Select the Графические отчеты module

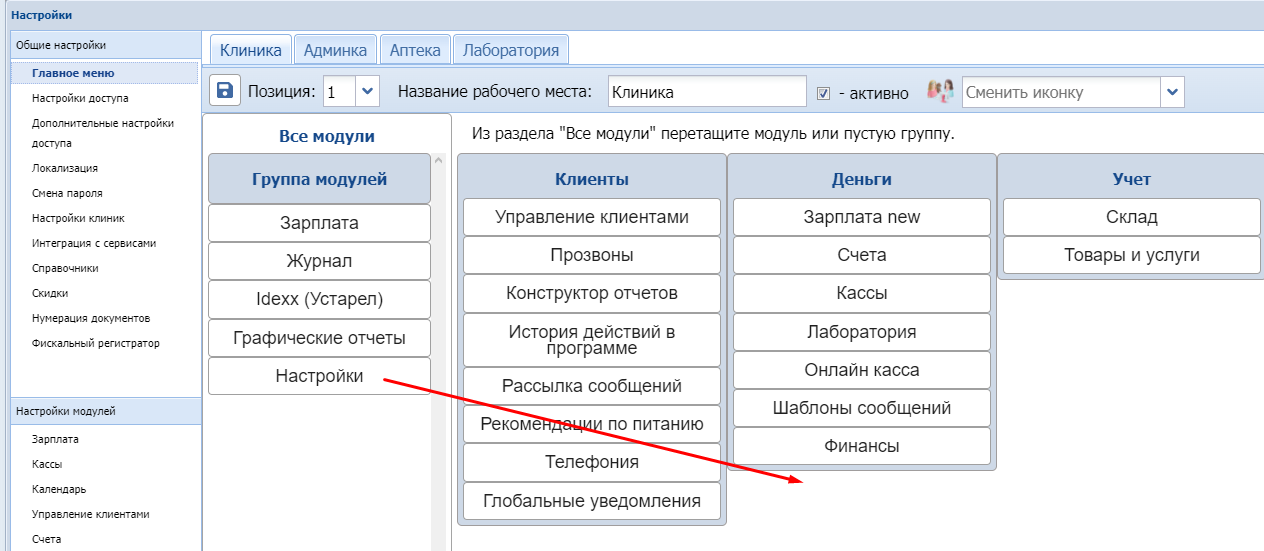tap(319, 338)
